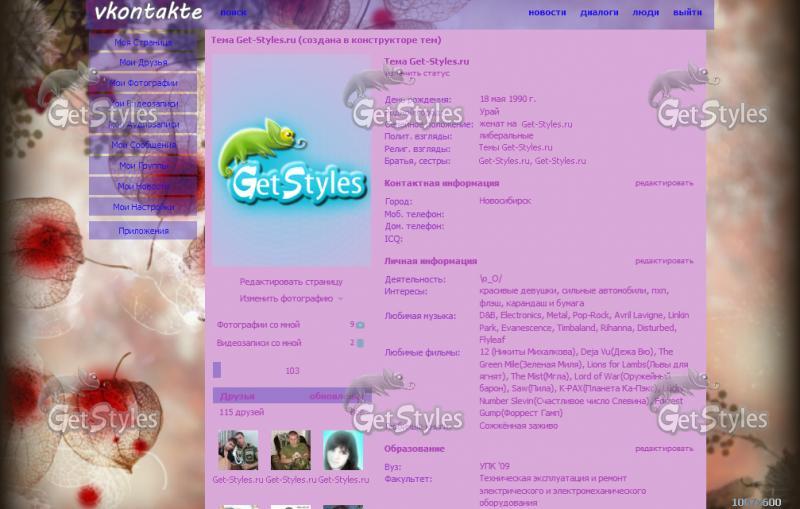Log out using the выйти link
This screenshot has height=509, width=800.
pos(687,13)
